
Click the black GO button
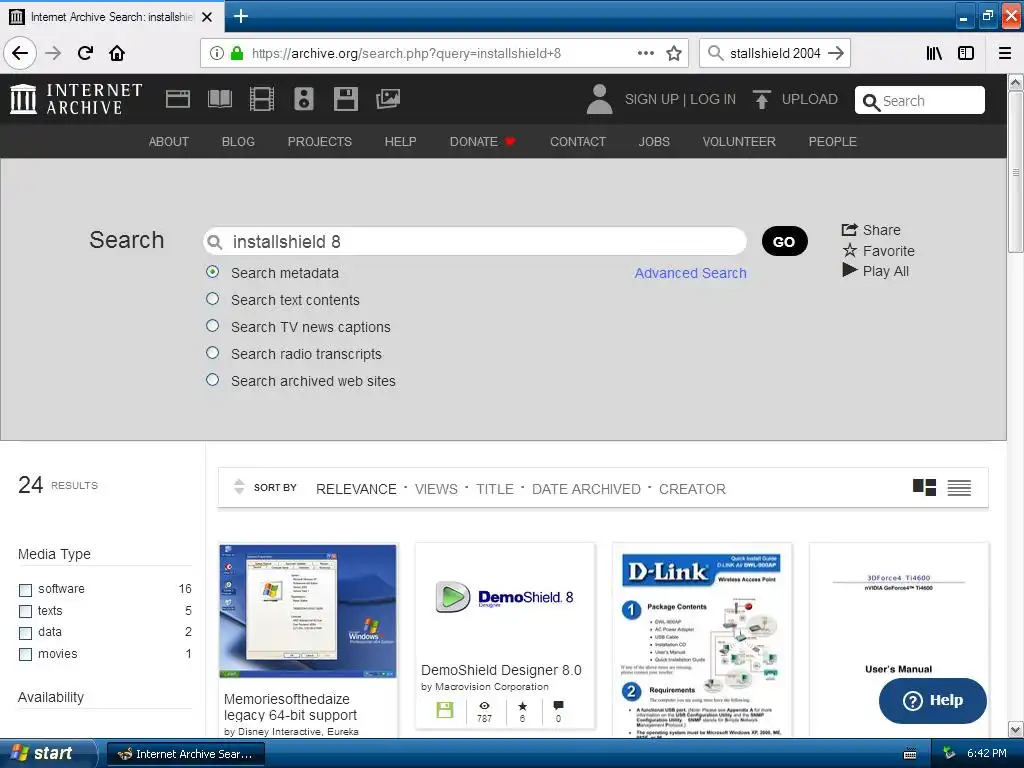784,242
